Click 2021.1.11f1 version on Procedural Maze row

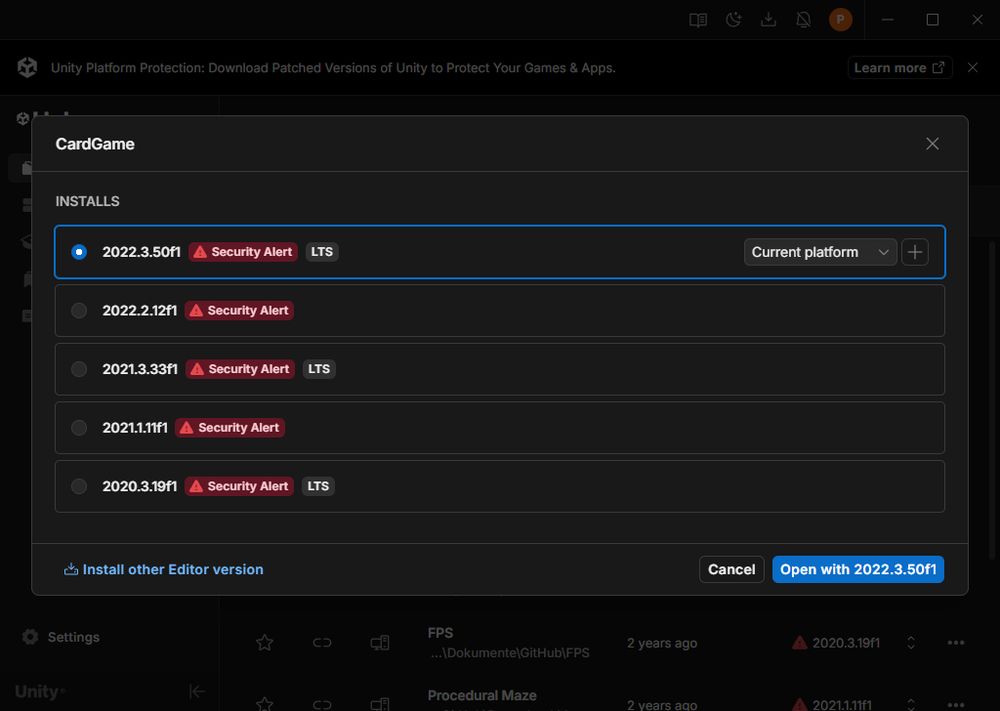pyautogui.click(x=842, y=705)
